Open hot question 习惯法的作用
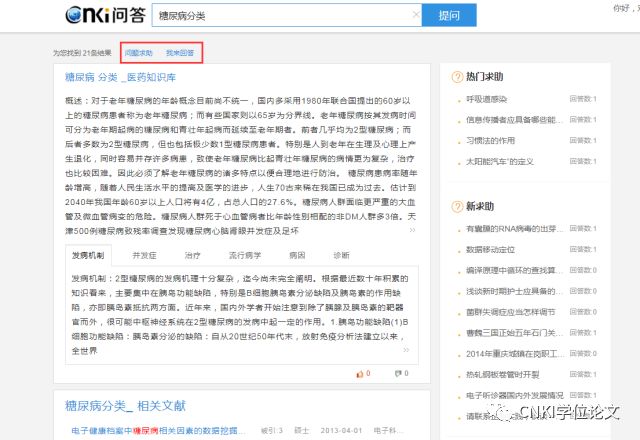 (491, 141)
